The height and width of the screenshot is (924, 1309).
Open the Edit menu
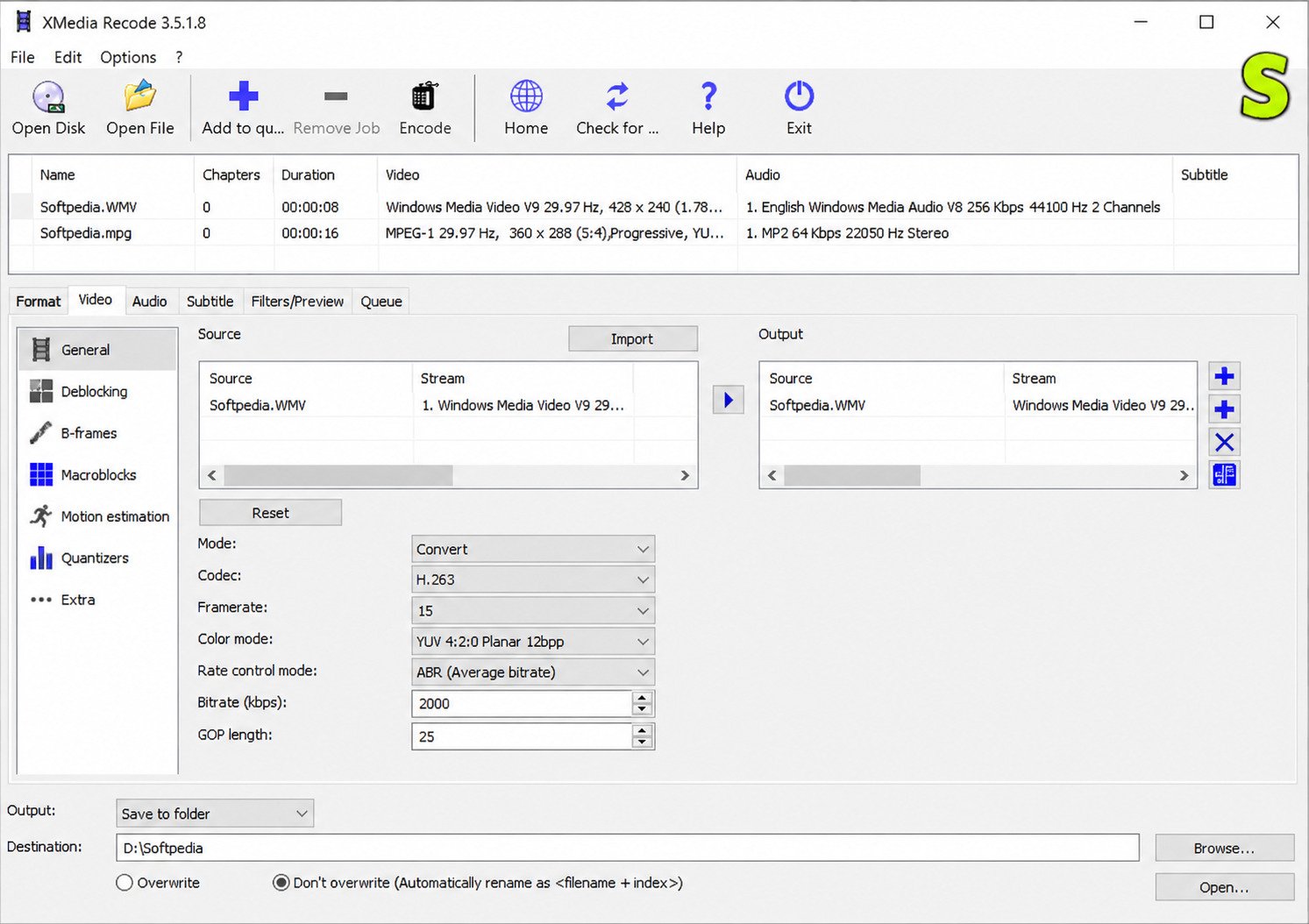[68, 57]
